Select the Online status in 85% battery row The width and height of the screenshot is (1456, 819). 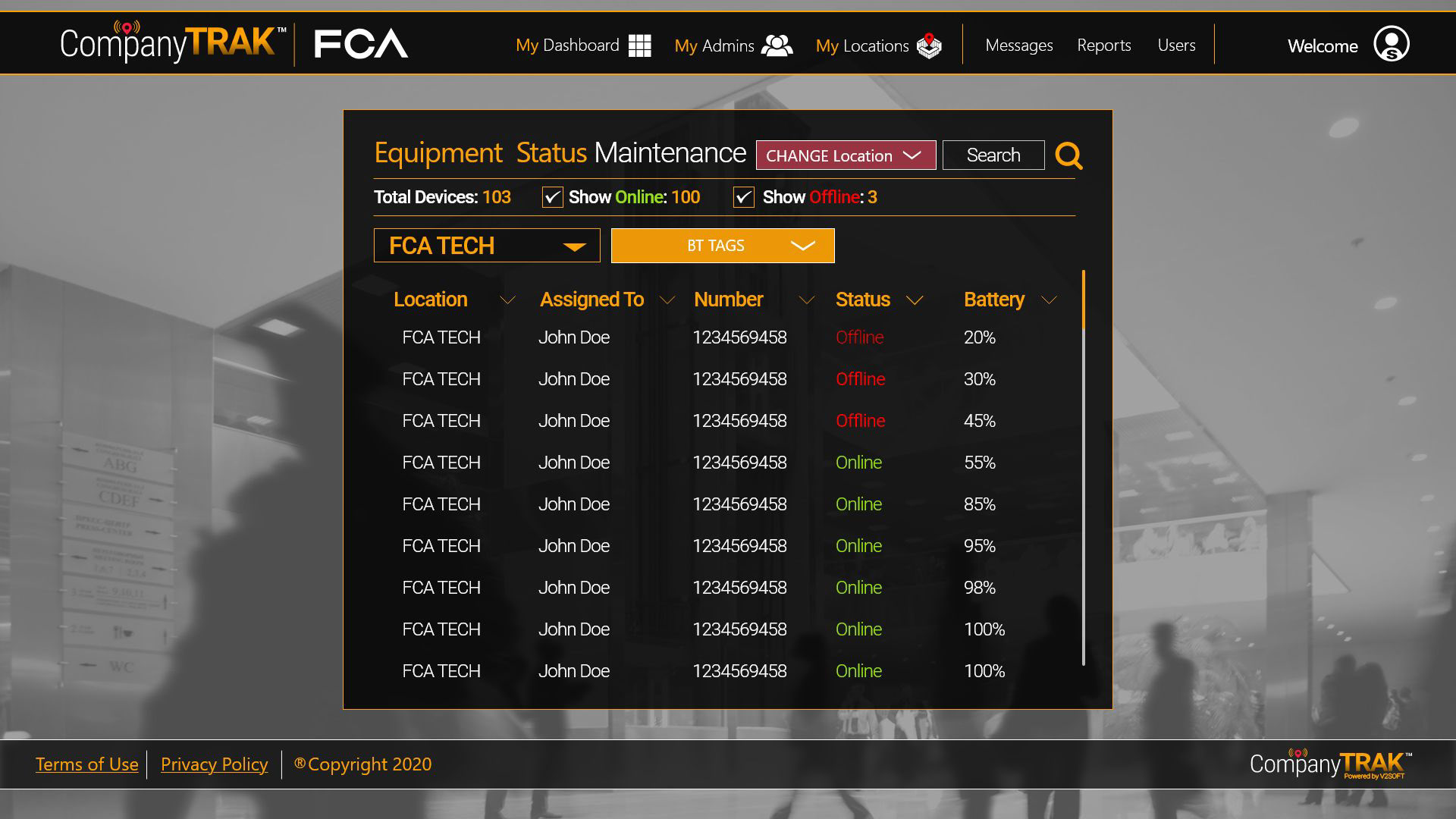point(858,504)
